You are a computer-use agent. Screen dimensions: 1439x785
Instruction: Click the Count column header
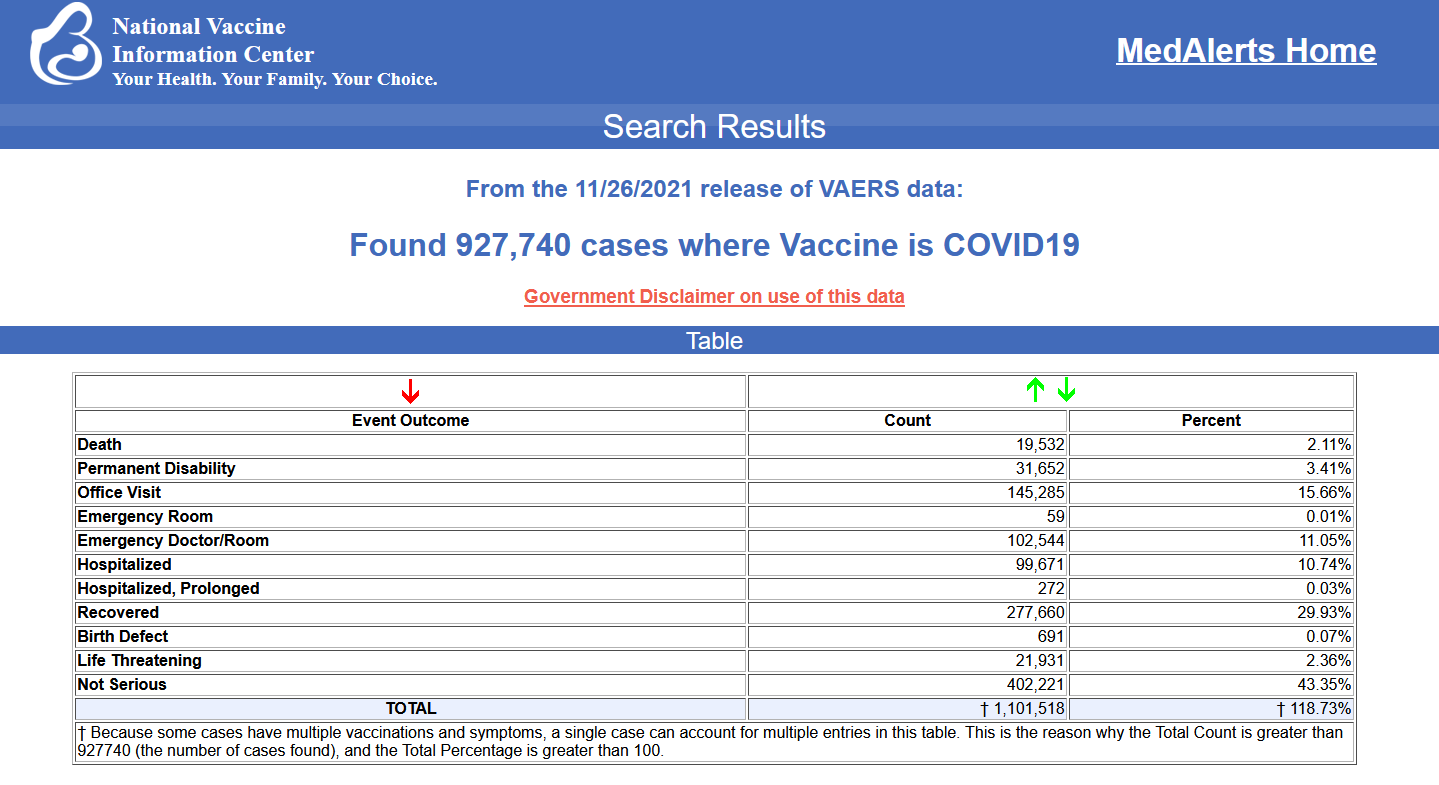907,420
